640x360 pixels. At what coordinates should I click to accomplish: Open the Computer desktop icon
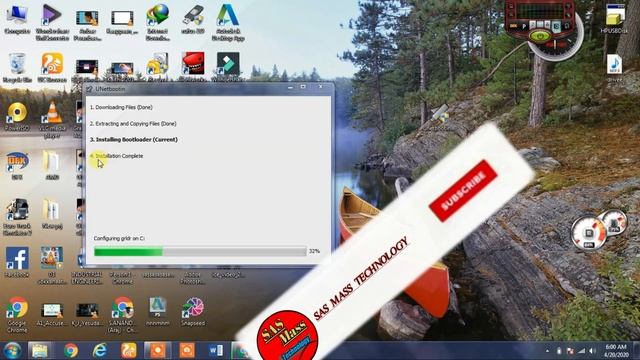pyautogui.click(x=17, y=19)
